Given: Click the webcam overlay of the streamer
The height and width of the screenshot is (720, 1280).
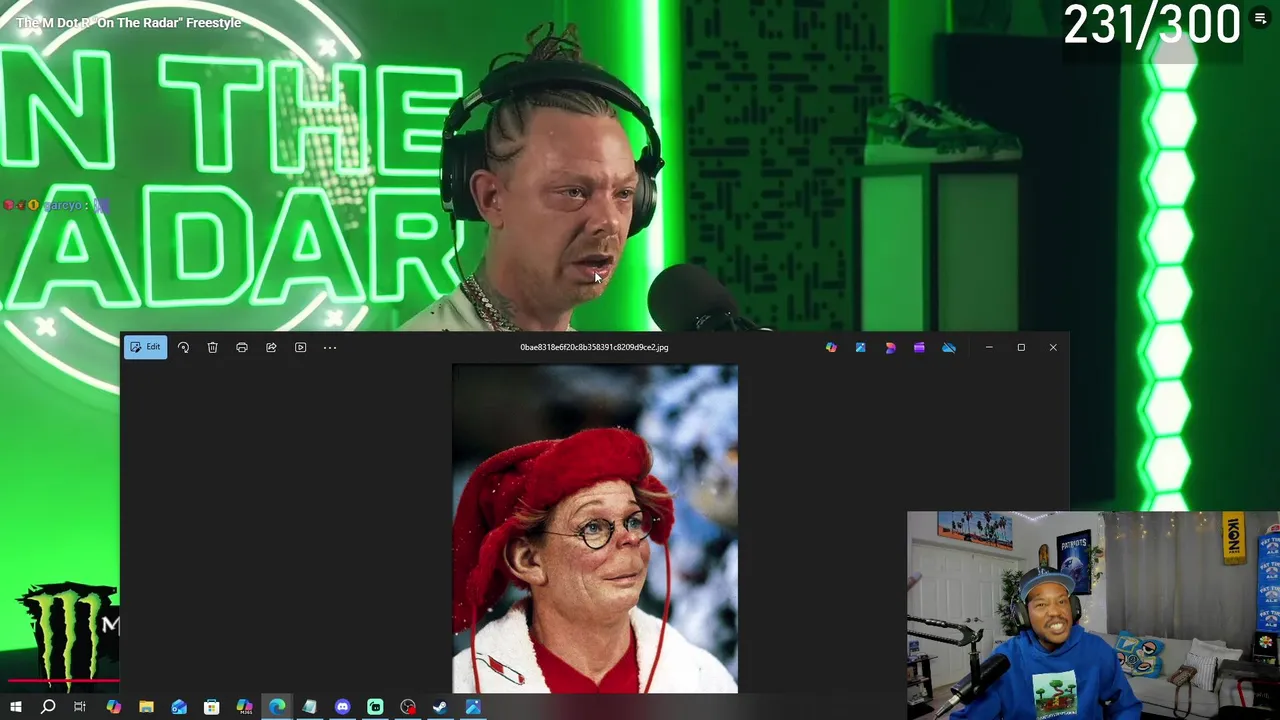Looking at the screenshot, I should pyautogui.click(x=1093, y=615).
